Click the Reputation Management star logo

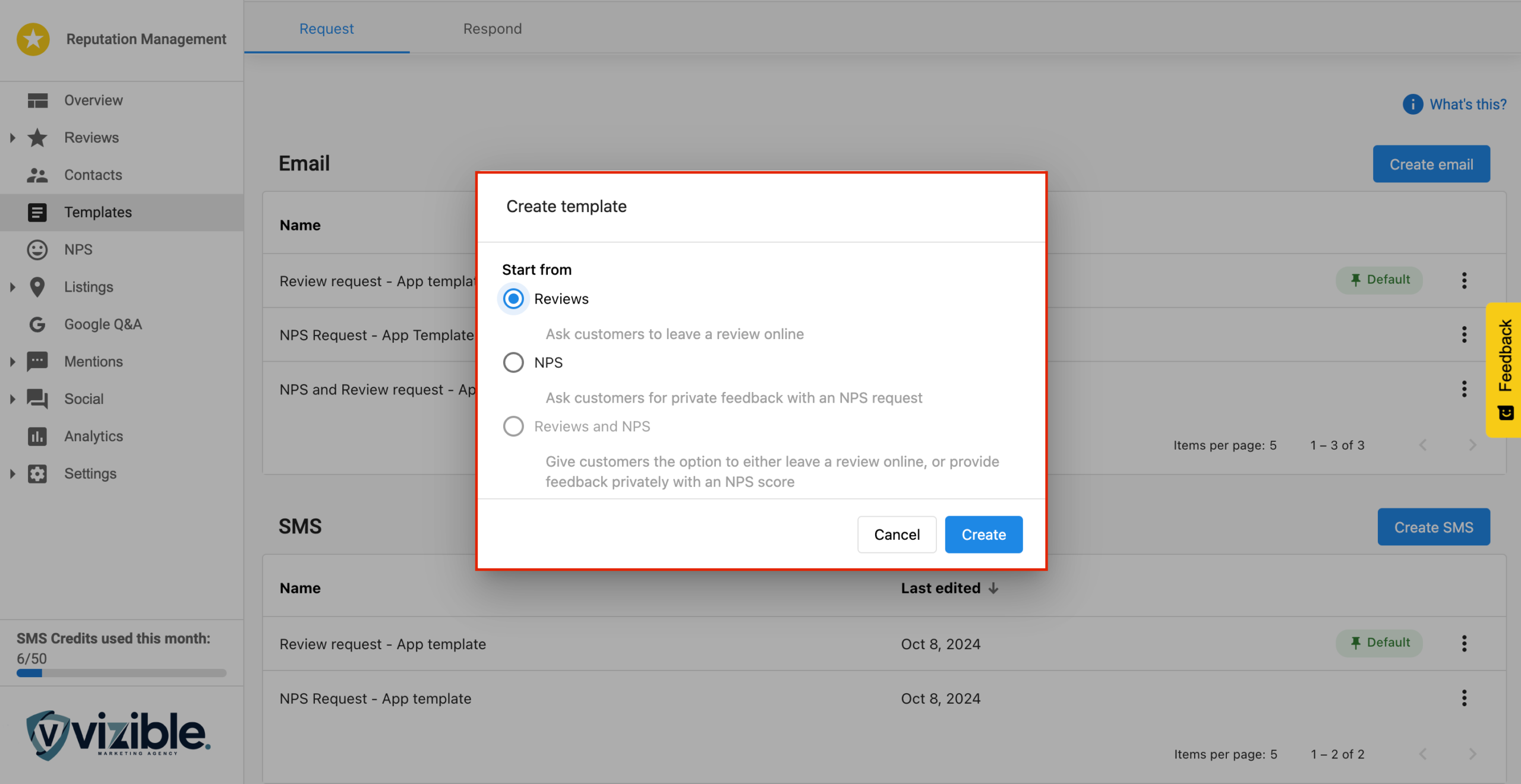pyautogui.click(x=33, y=39)
